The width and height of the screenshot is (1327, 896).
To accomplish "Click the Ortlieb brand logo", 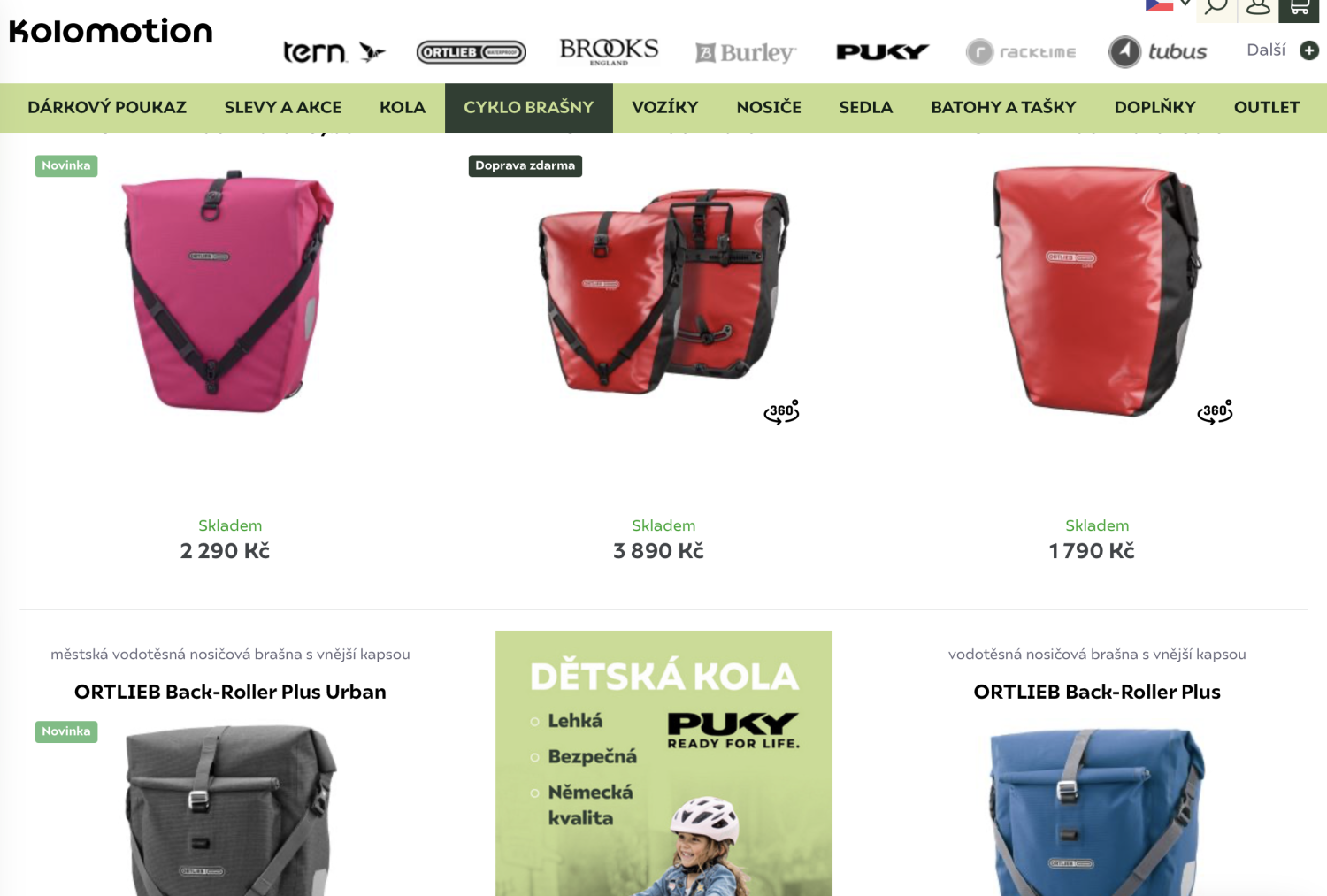I will (471, 52).
